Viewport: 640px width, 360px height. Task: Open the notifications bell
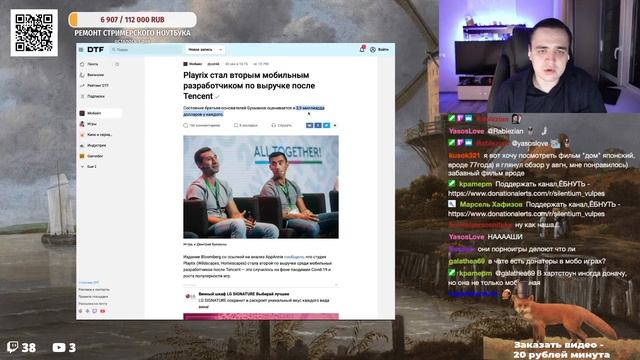pyautogui.click(x=362, y=49)
